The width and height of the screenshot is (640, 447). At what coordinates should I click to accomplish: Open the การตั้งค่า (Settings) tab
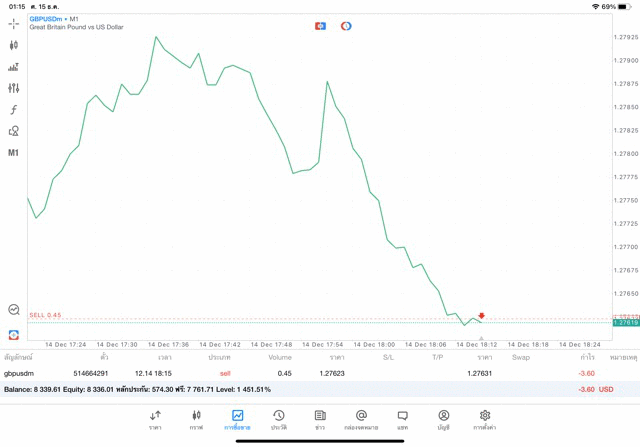(x=485, y=419)
